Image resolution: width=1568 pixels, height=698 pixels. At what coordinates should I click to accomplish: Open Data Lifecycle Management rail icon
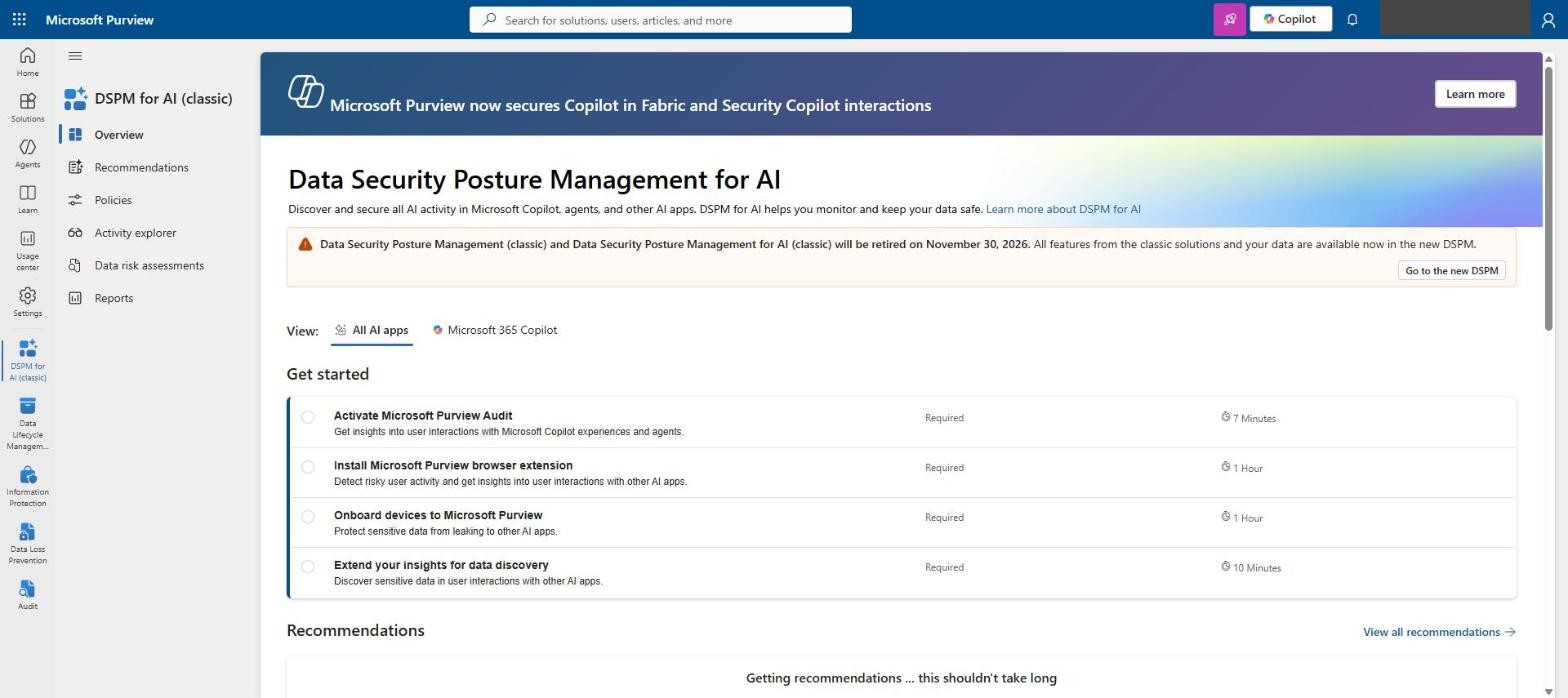27,423
